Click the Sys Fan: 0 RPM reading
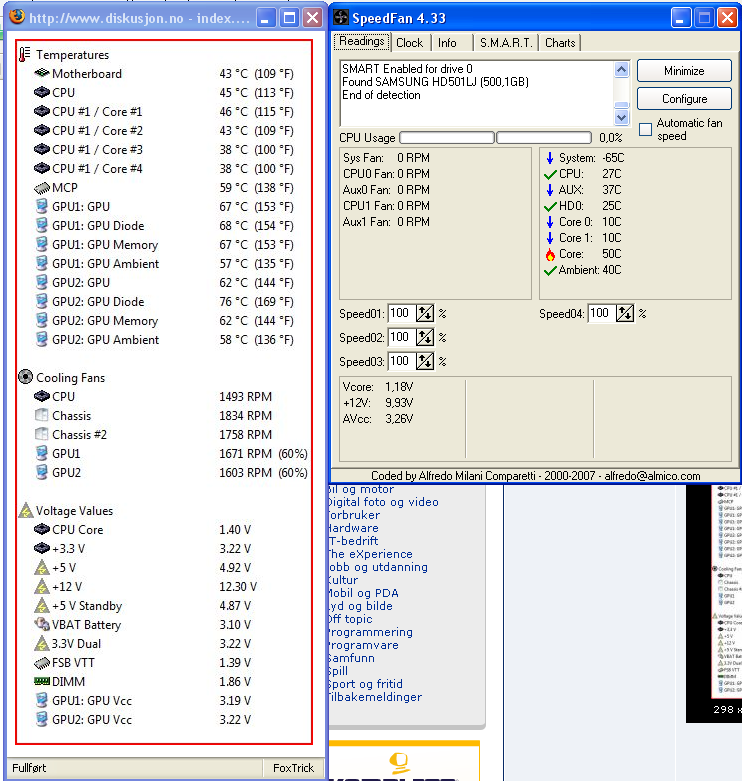Viewport: 742px width, 781px height. click(x=386, y=158)
